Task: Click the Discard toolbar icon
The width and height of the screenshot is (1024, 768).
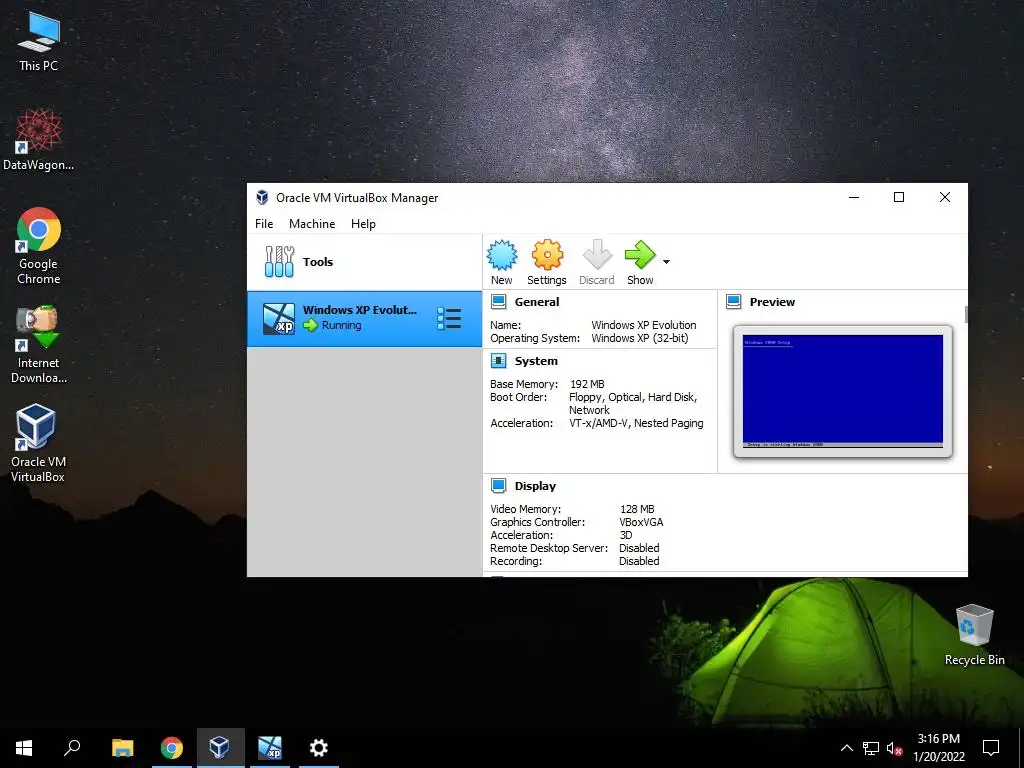Action: 596,255
